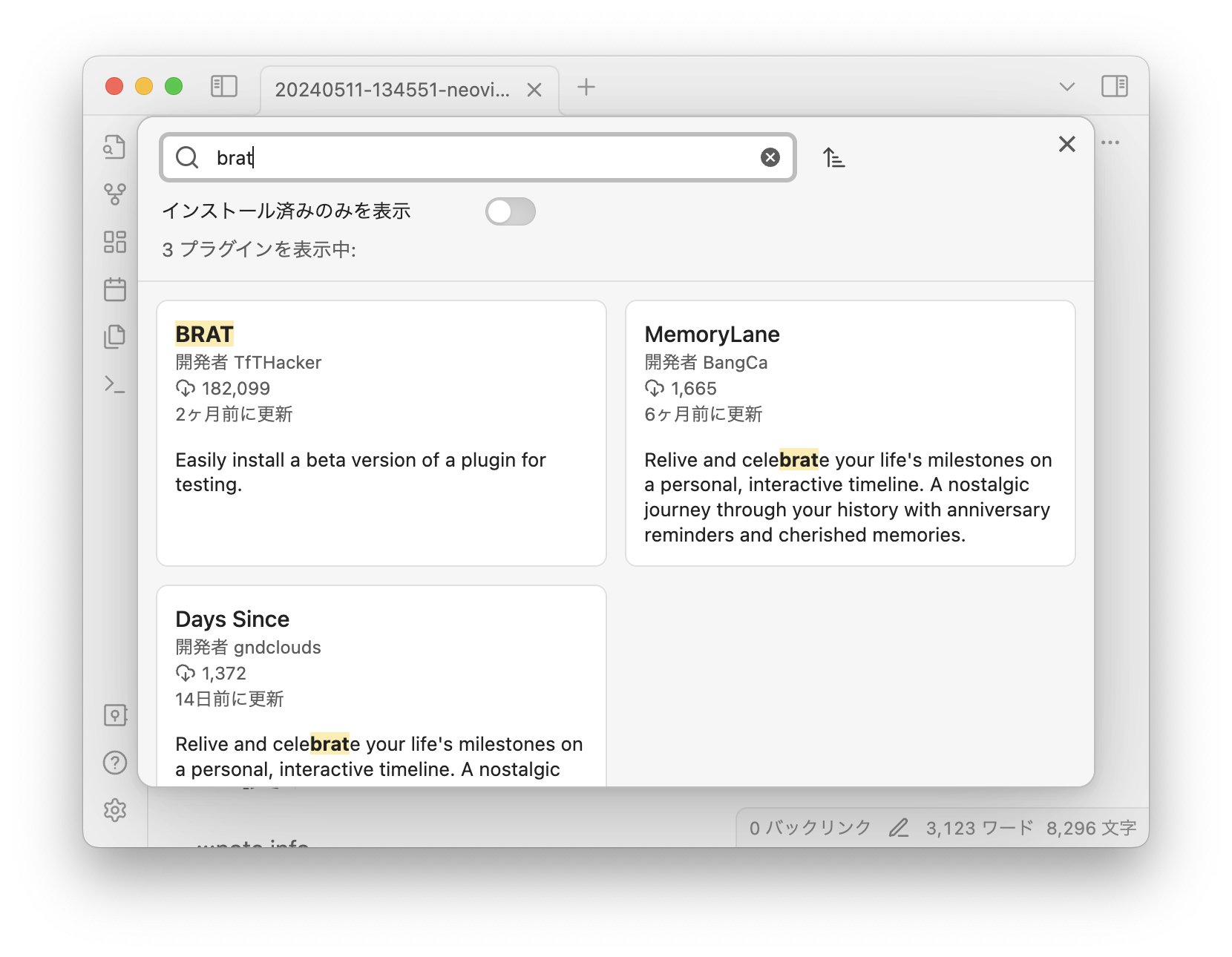Open vault switcher icon
The height and width of the screenshot is (957, 1232).
tap(115, 715)
